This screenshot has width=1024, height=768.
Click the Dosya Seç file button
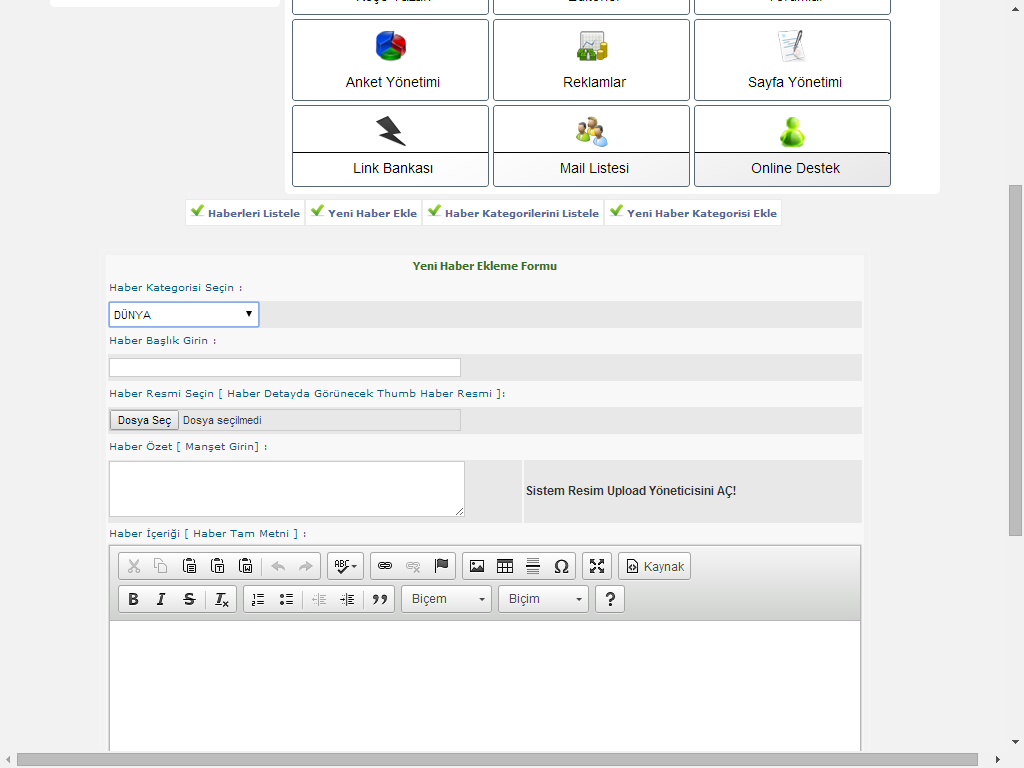(144, 420)
